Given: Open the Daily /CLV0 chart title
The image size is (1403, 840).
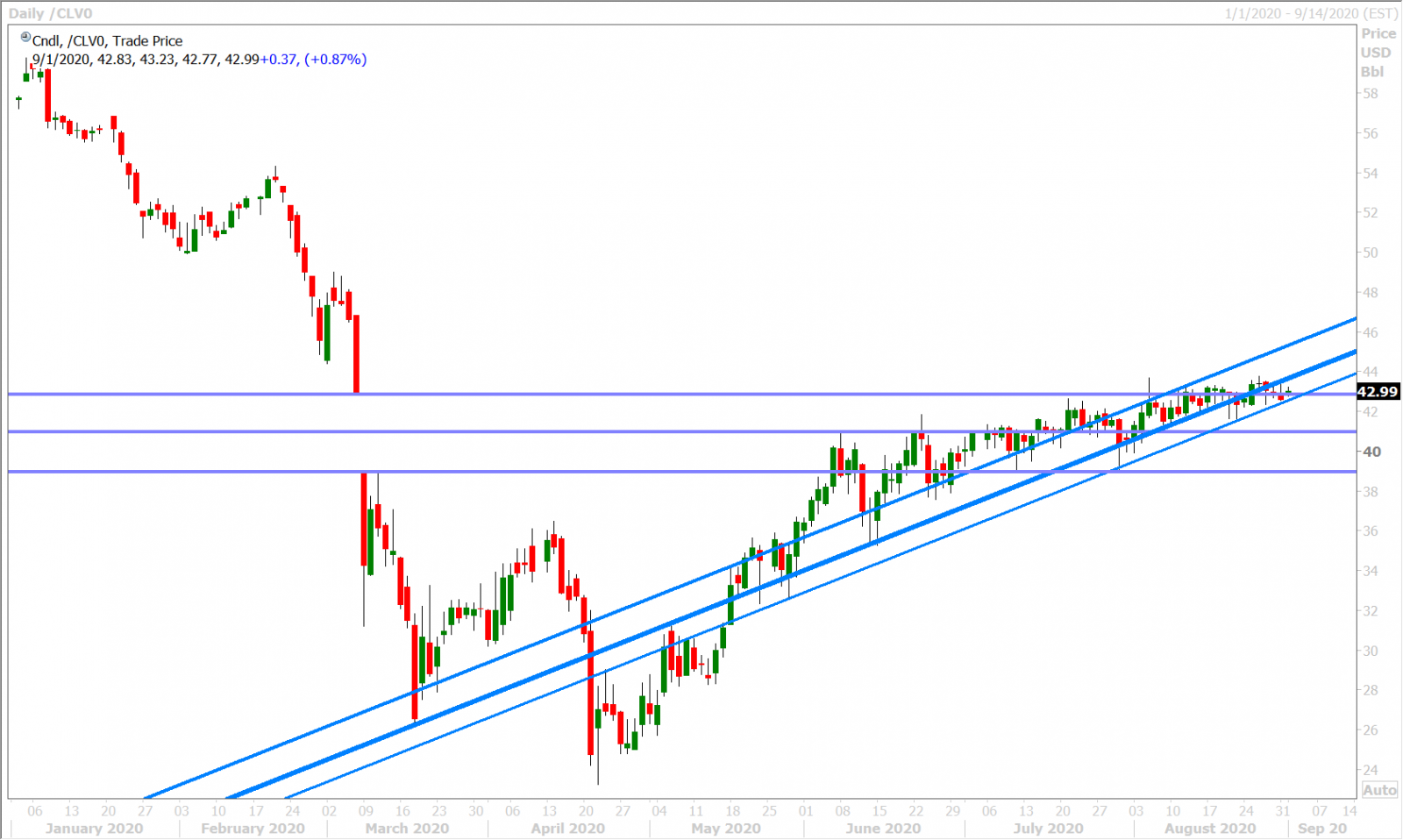Looking at the screenshot, I should (50, 13).
